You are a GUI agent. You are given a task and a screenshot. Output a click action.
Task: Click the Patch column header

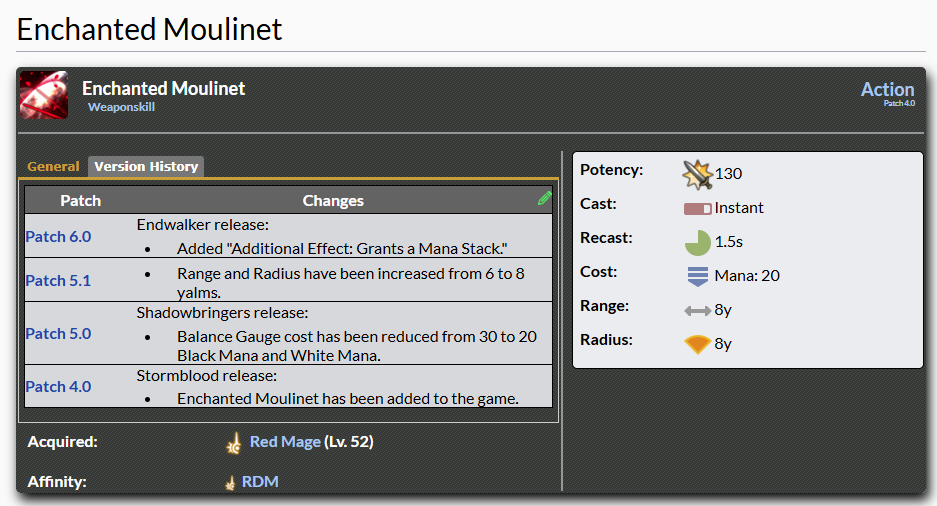pos(81,201)
